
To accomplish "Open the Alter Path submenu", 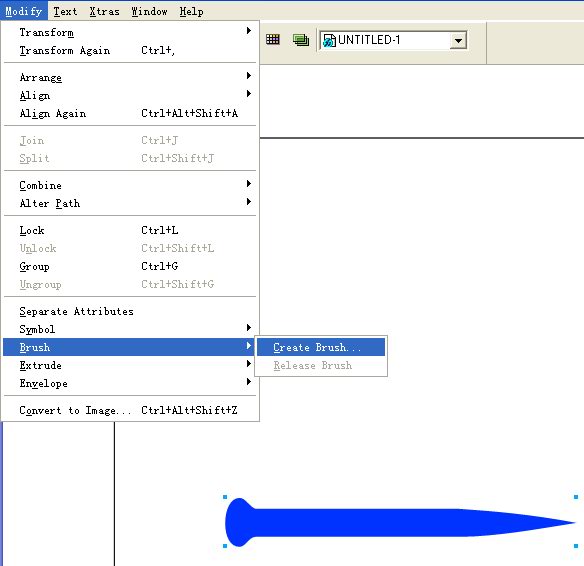I will [130, 203].
